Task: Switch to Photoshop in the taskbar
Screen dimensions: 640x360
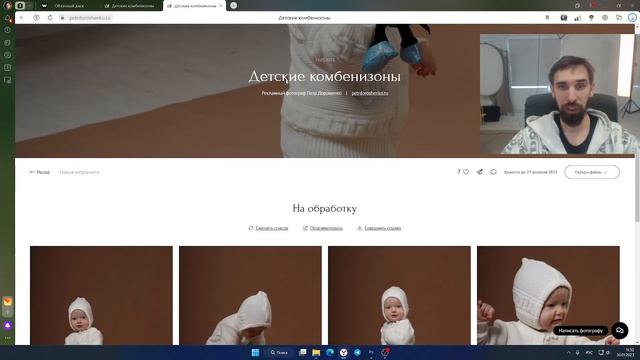Action: [371, 352]
